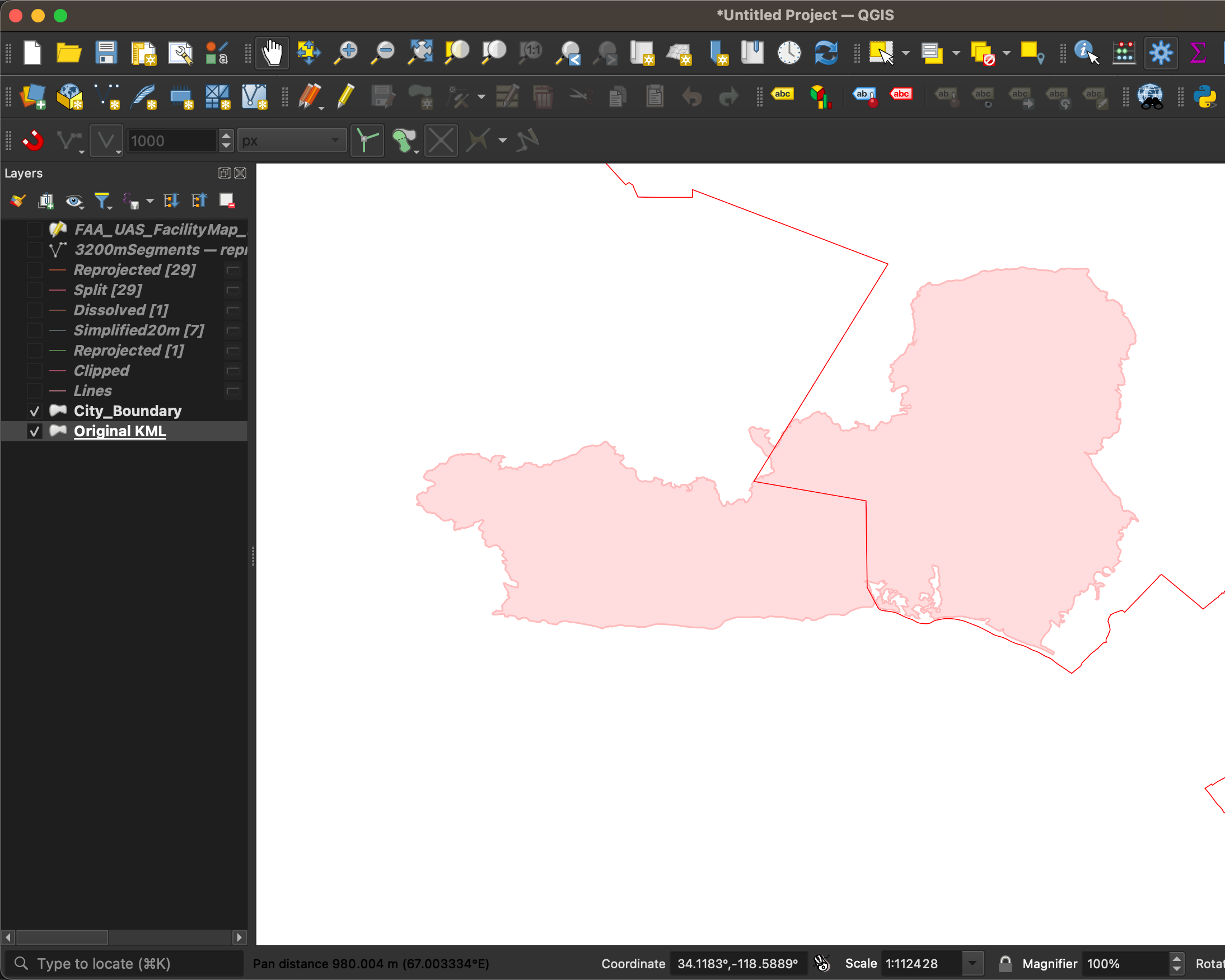Click Zoom Last icon
This screenshot has height=980, width=1225.
point(568,53)
